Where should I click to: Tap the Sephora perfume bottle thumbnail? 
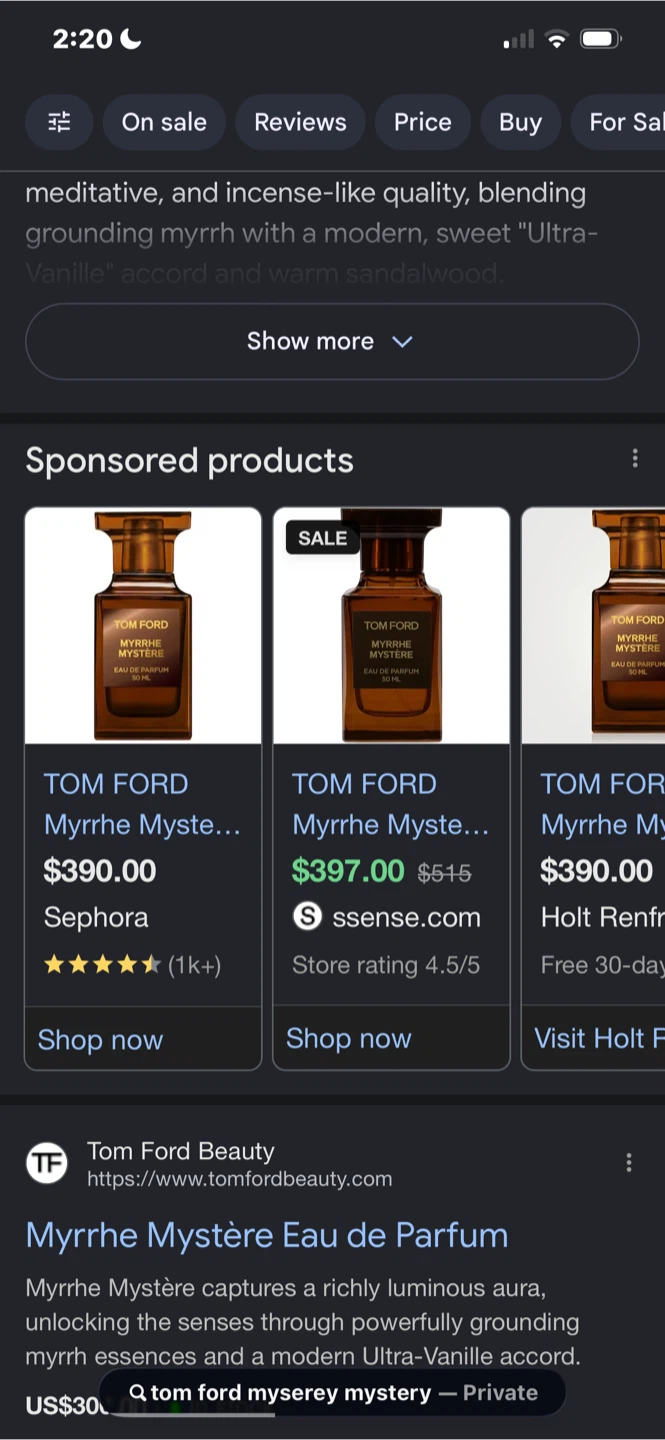tap(143, 626)
